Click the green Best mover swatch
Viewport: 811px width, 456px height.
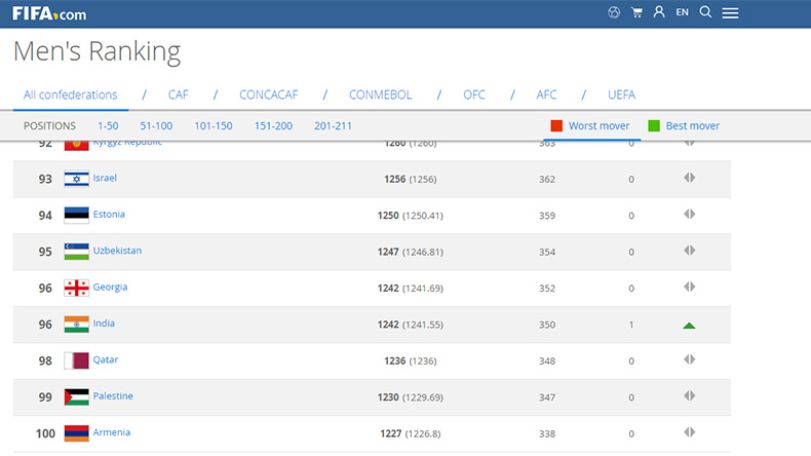[654, 126]
